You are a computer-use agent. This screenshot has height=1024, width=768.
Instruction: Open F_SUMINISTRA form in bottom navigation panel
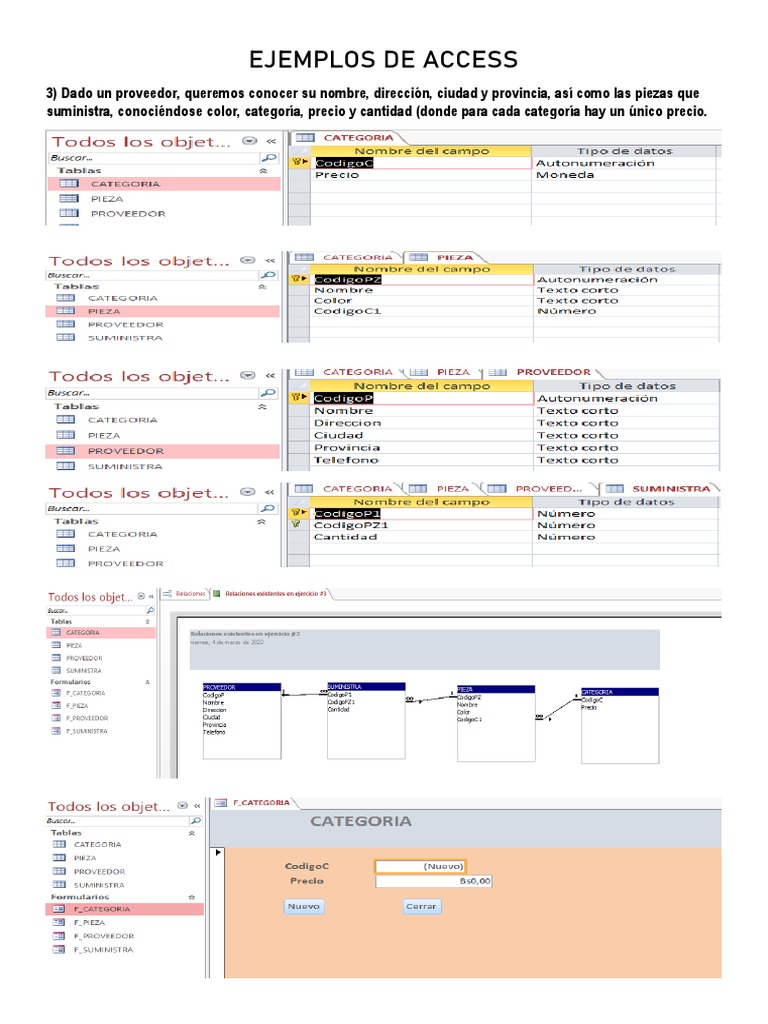pos(102,949)
